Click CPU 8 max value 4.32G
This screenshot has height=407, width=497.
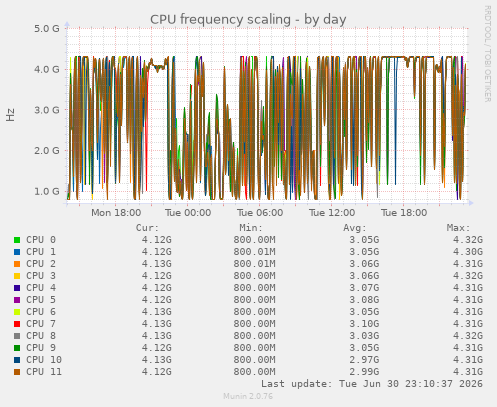point(468,336)
